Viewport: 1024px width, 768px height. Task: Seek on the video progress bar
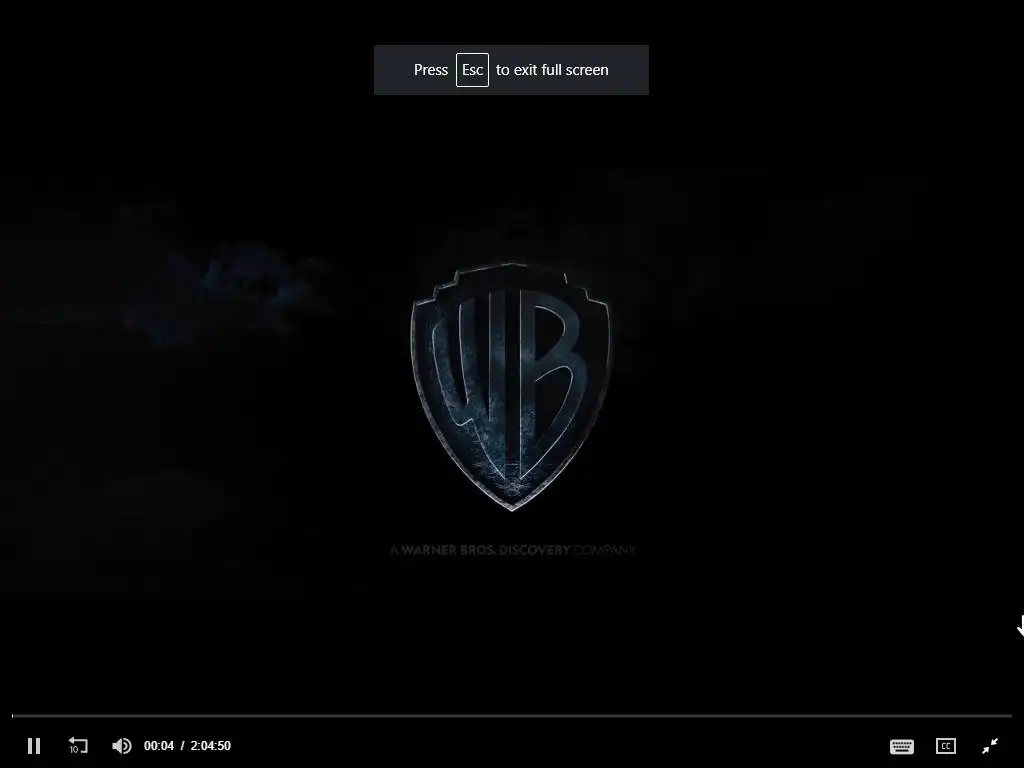(x=512, y=716)
